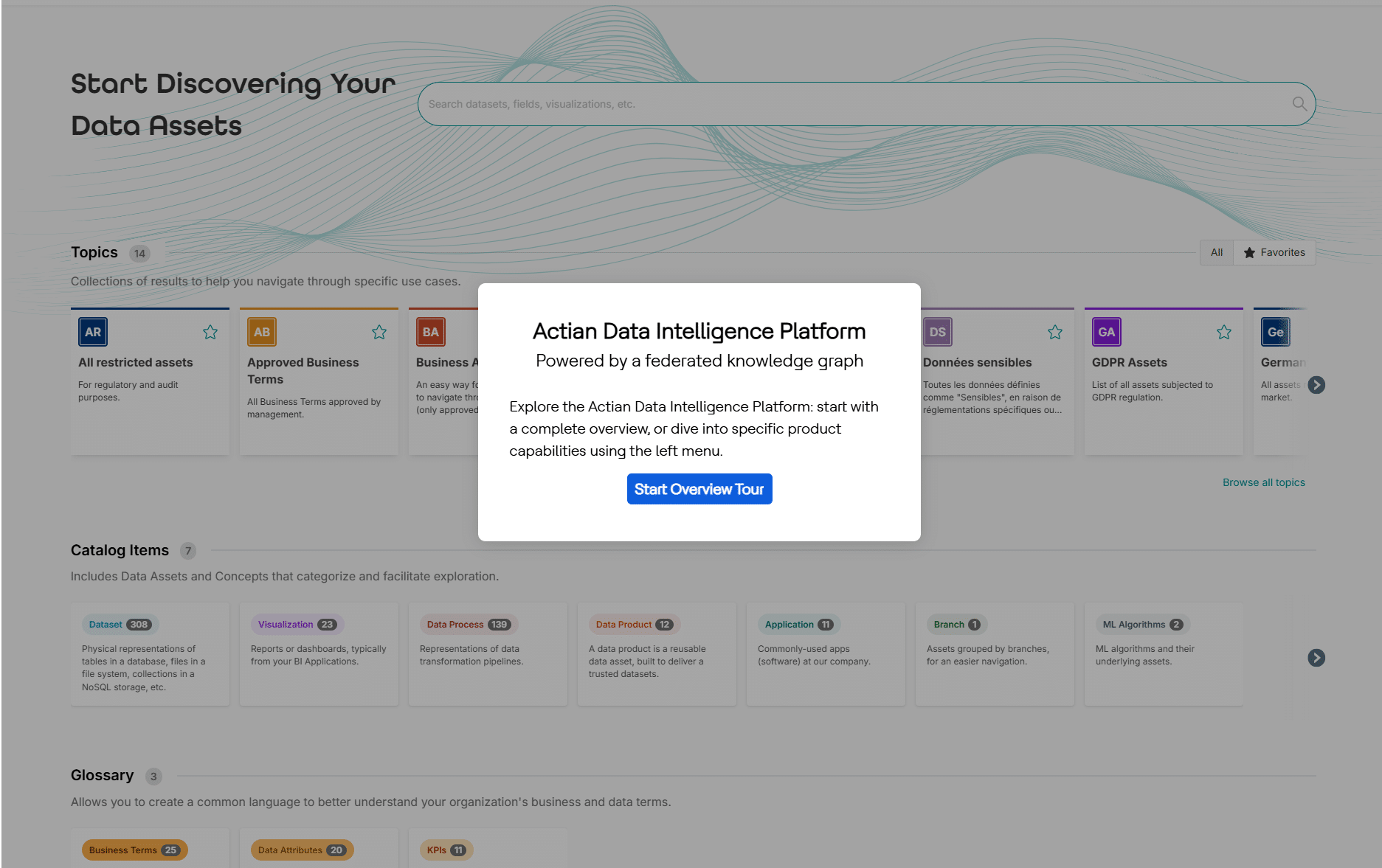Screen dimensions: 1382x868
Task: Open the BA topic icon
Action: tap(431, 332)
